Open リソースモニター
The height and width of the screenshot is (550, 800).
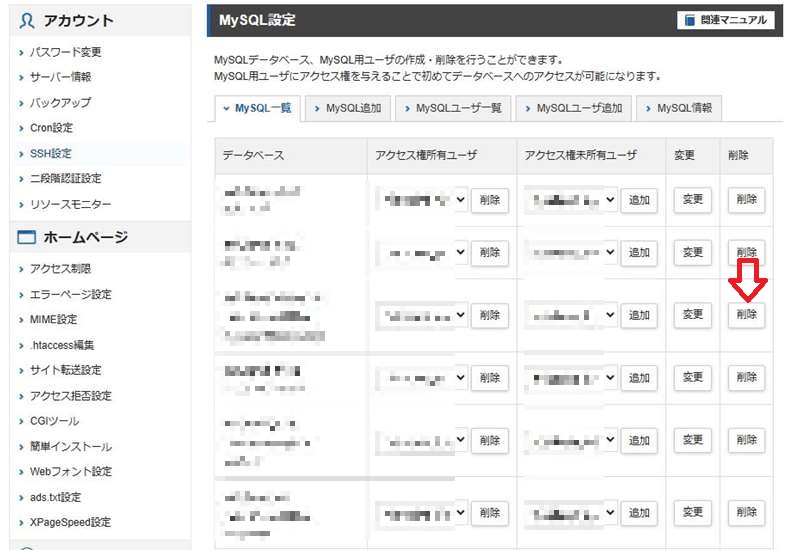pos(70,204)
